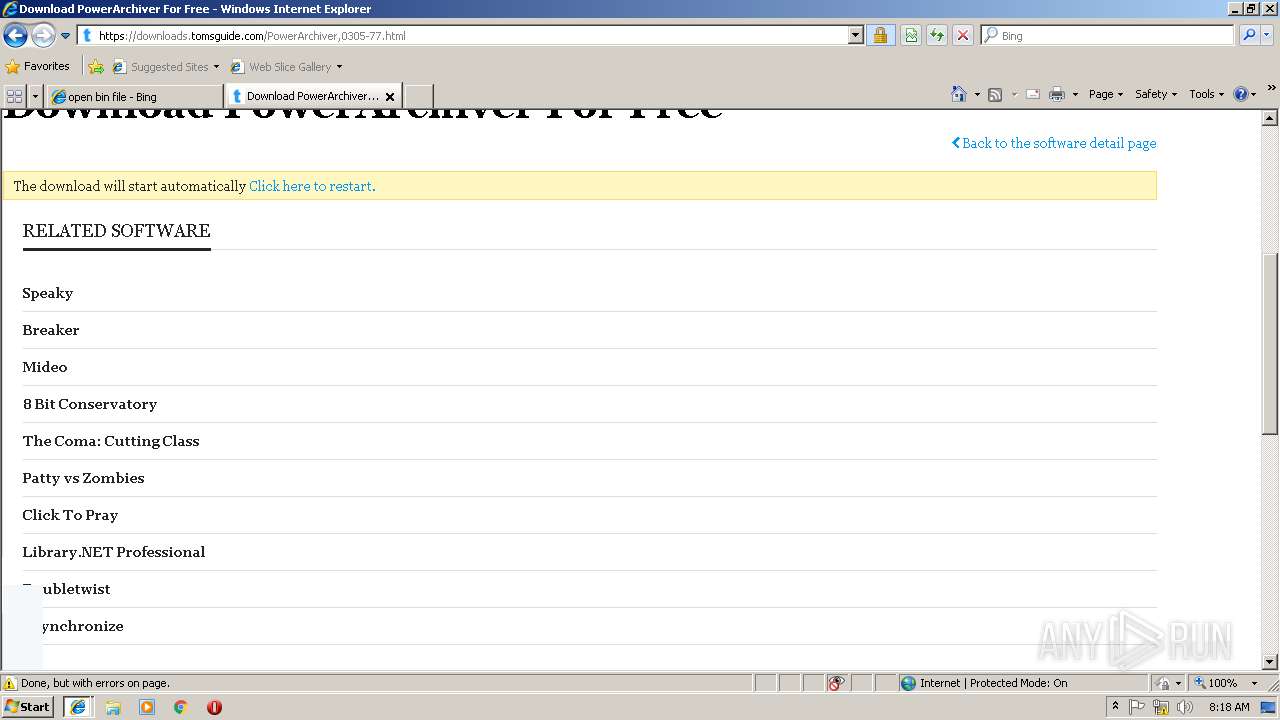This screenshot has width=1280, height=720.
Task: Click 'Click here to restart' download link
Action: [x=310, y=186]
